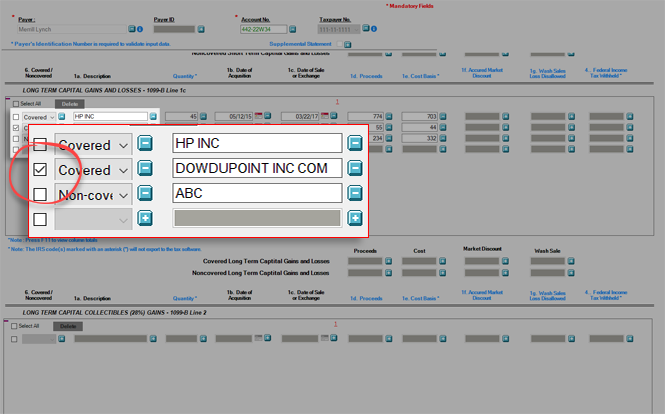Click the minus icon beside proceeds value 55
The width and height of the screenshot is (665, 414).
coord(389,127)
